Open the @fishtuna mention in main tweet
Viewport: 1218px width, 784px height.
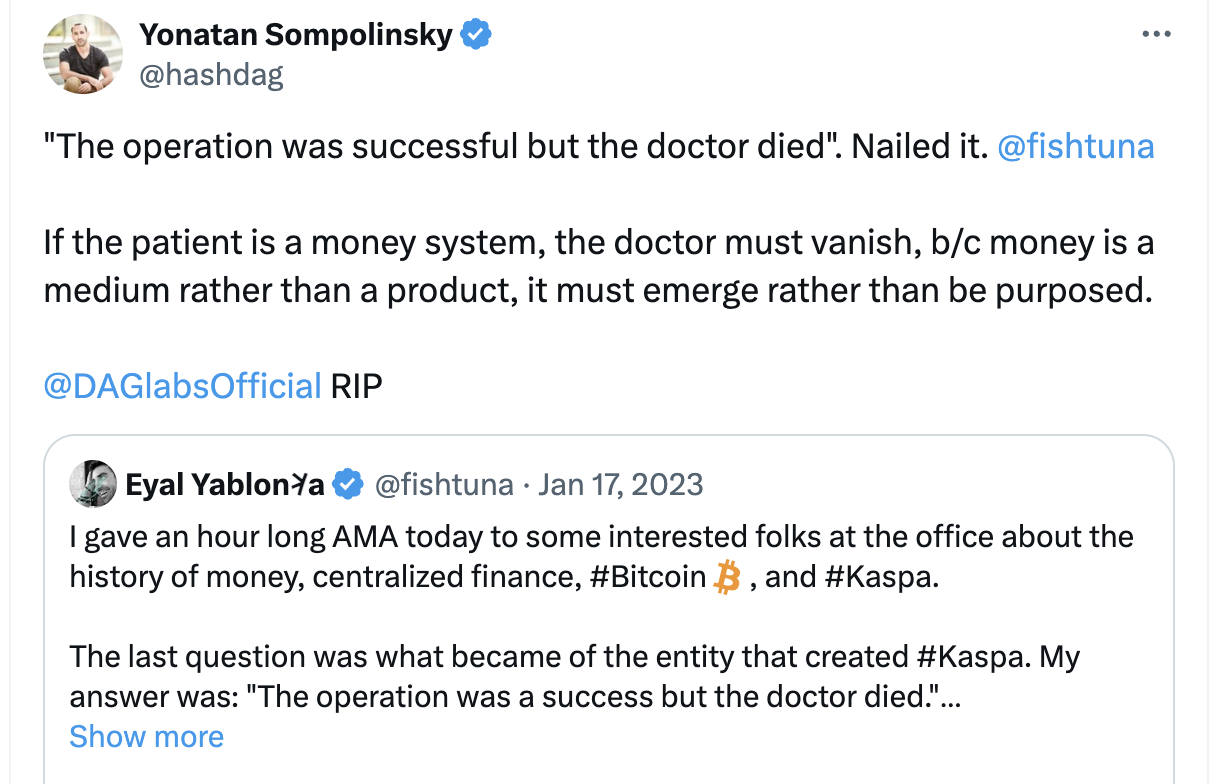(x=1076, y=147)
